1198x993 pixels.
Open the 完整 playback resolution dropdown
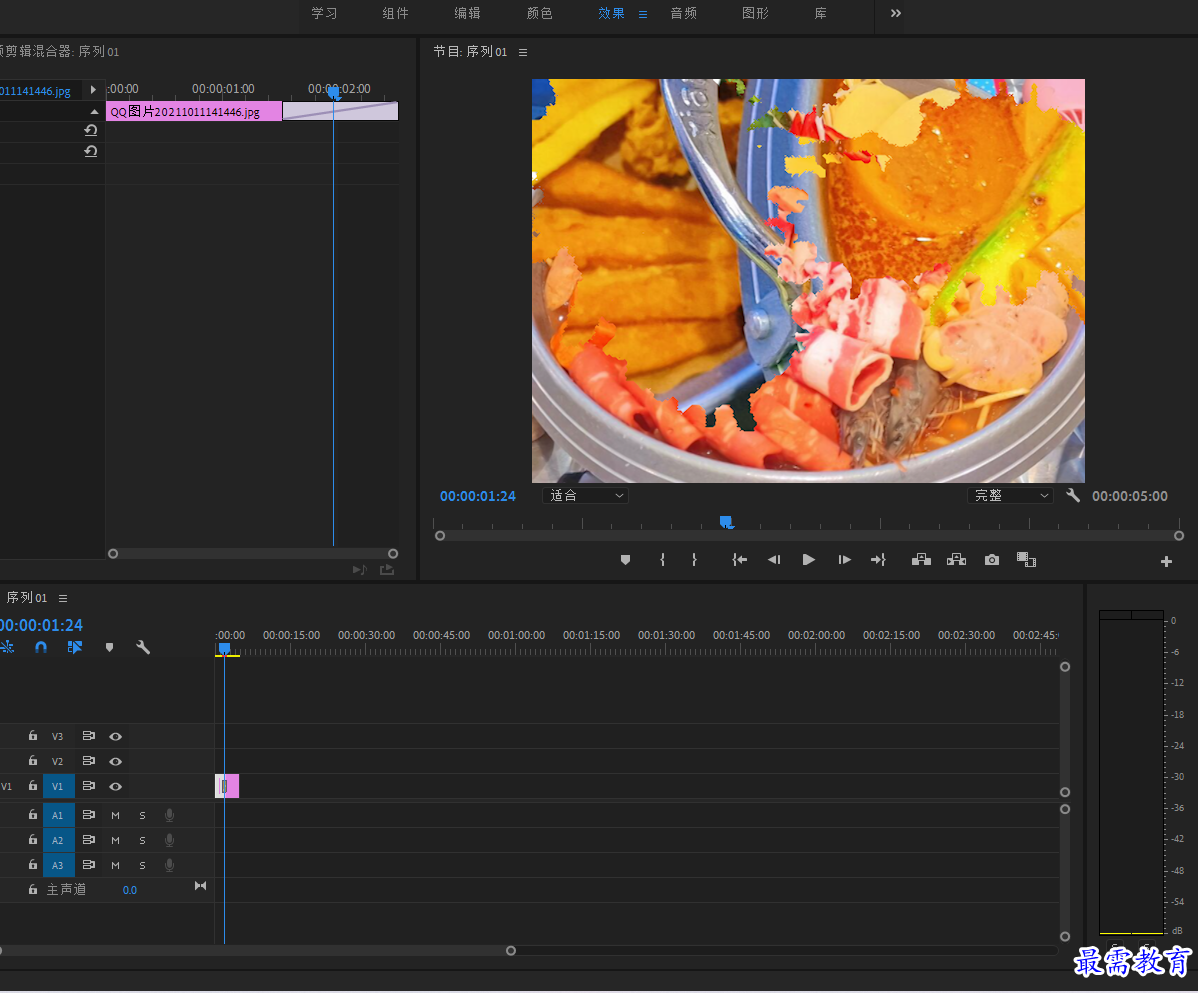1010,496
